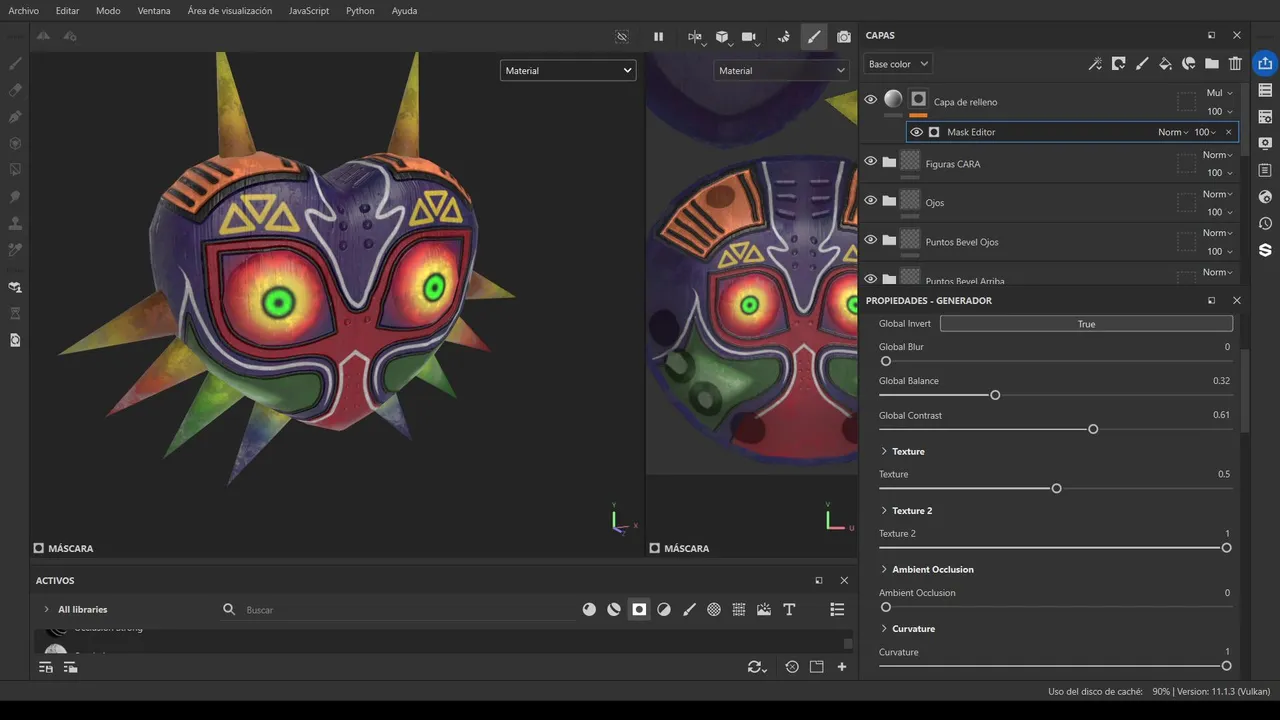1280x720 pixels.
Task: Open the Ventana menu
Action: tap(154, 11)
